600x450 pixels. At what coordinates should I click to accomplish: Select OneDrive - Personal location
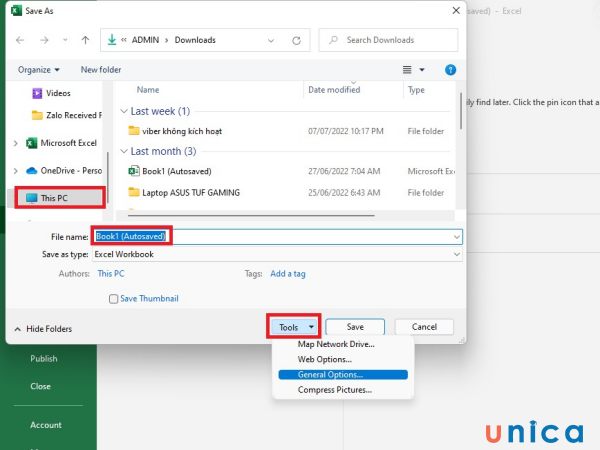click(x=64, y=171)
